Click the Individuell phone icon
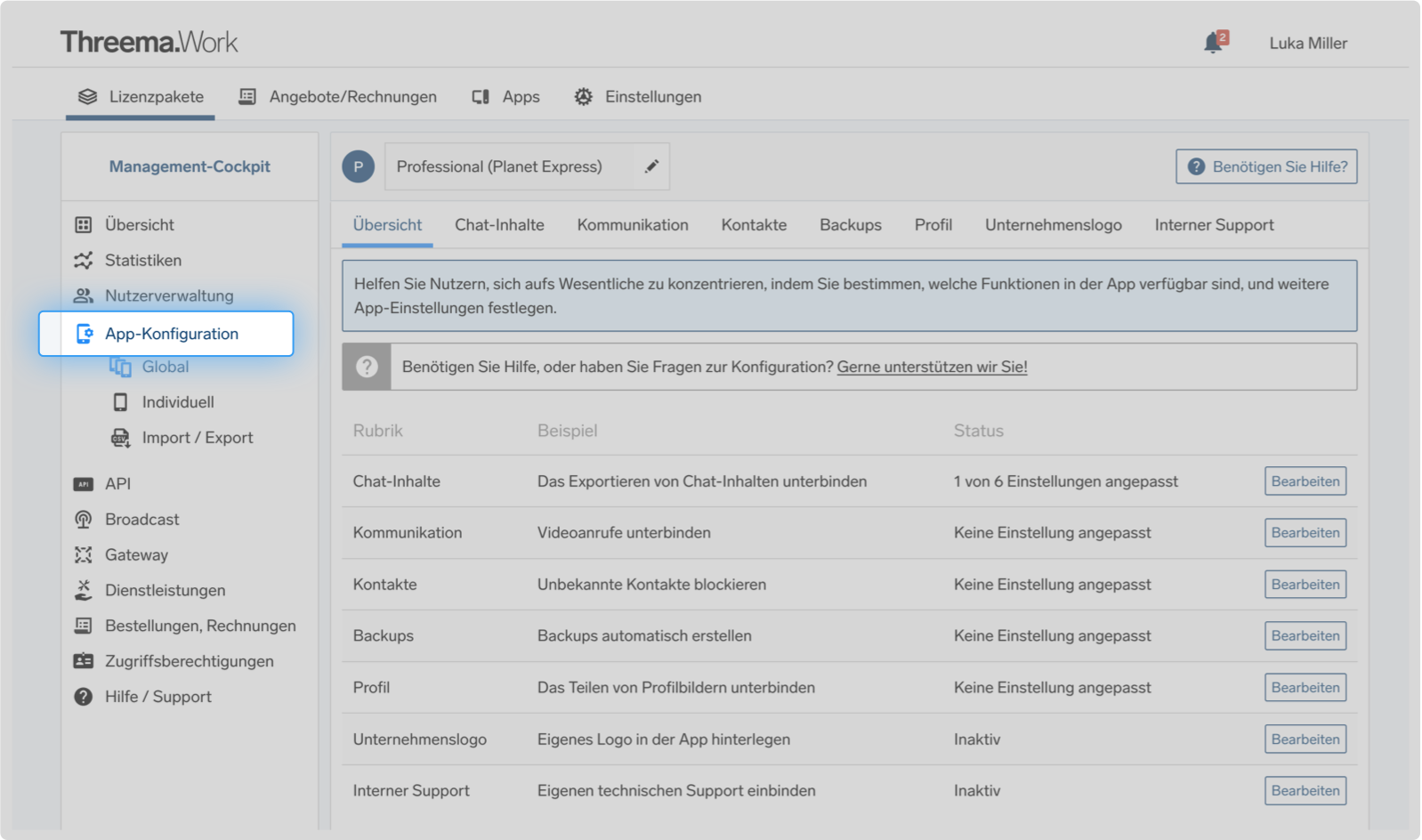The height and width of the screenshot is (840, 1422). [120, 402]
